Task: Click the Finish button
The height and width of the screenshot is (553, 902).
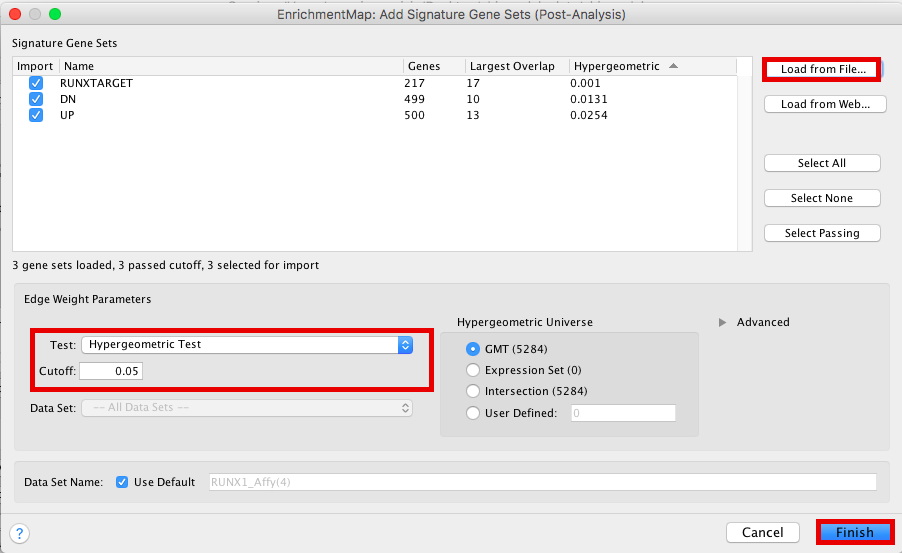Action: point(855,532)
